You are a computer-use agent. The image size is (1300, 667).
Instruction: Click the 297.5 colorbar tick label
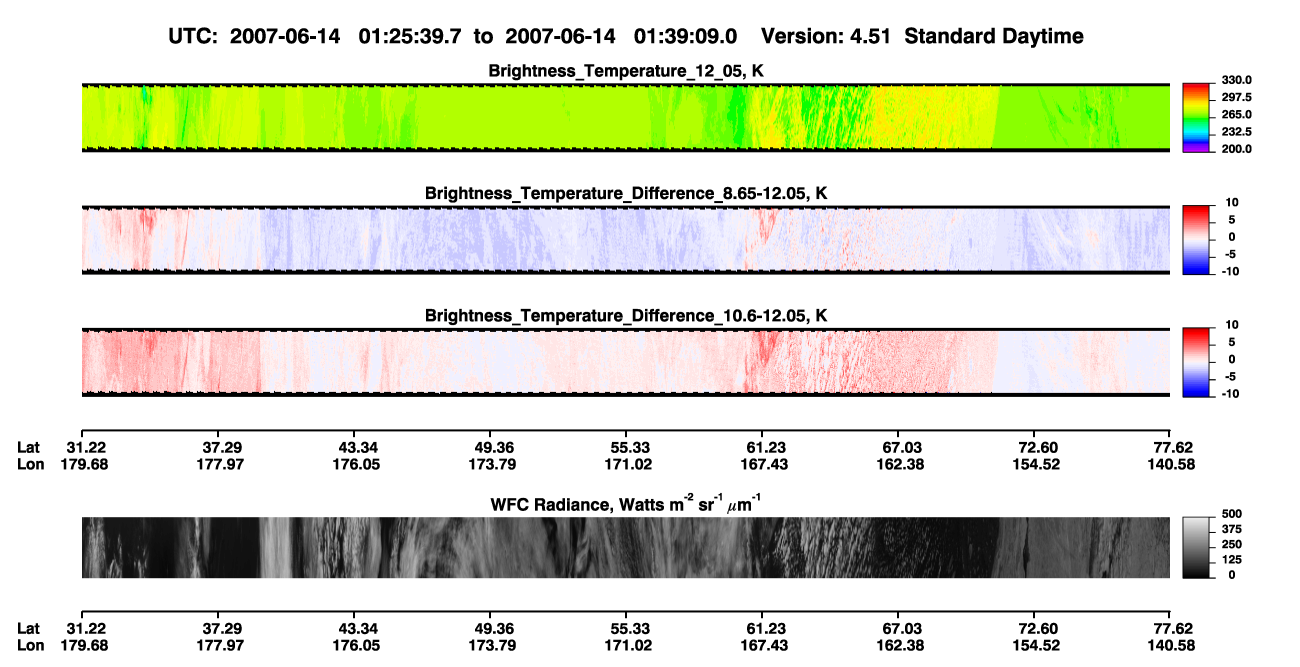[x=1236, y=97]
